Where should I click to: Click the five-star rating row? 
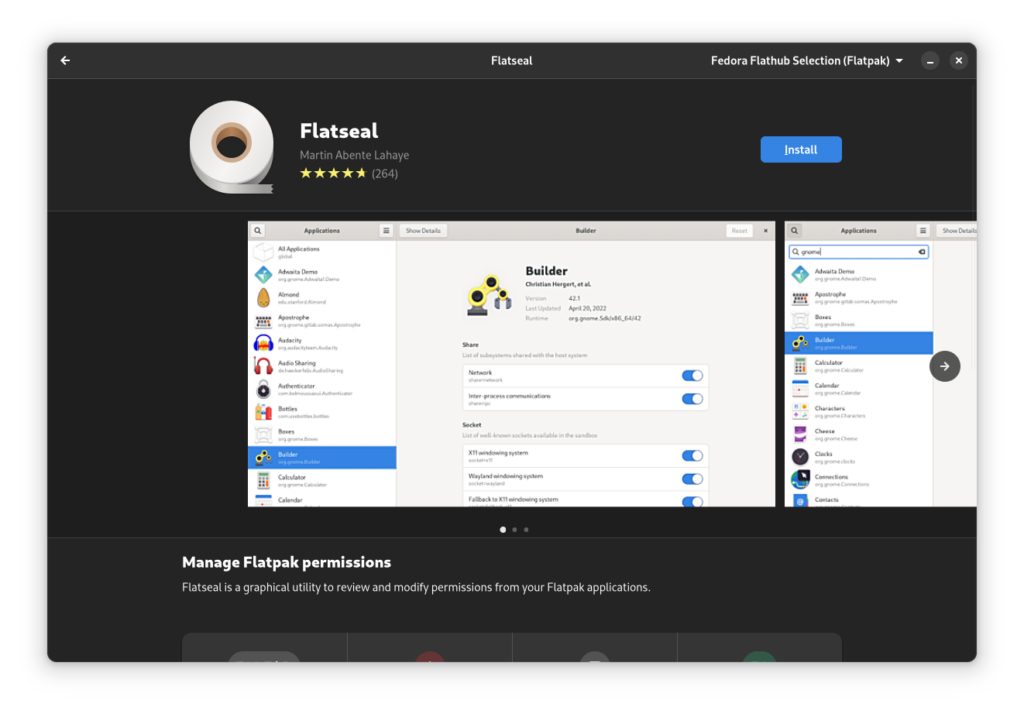333,173
